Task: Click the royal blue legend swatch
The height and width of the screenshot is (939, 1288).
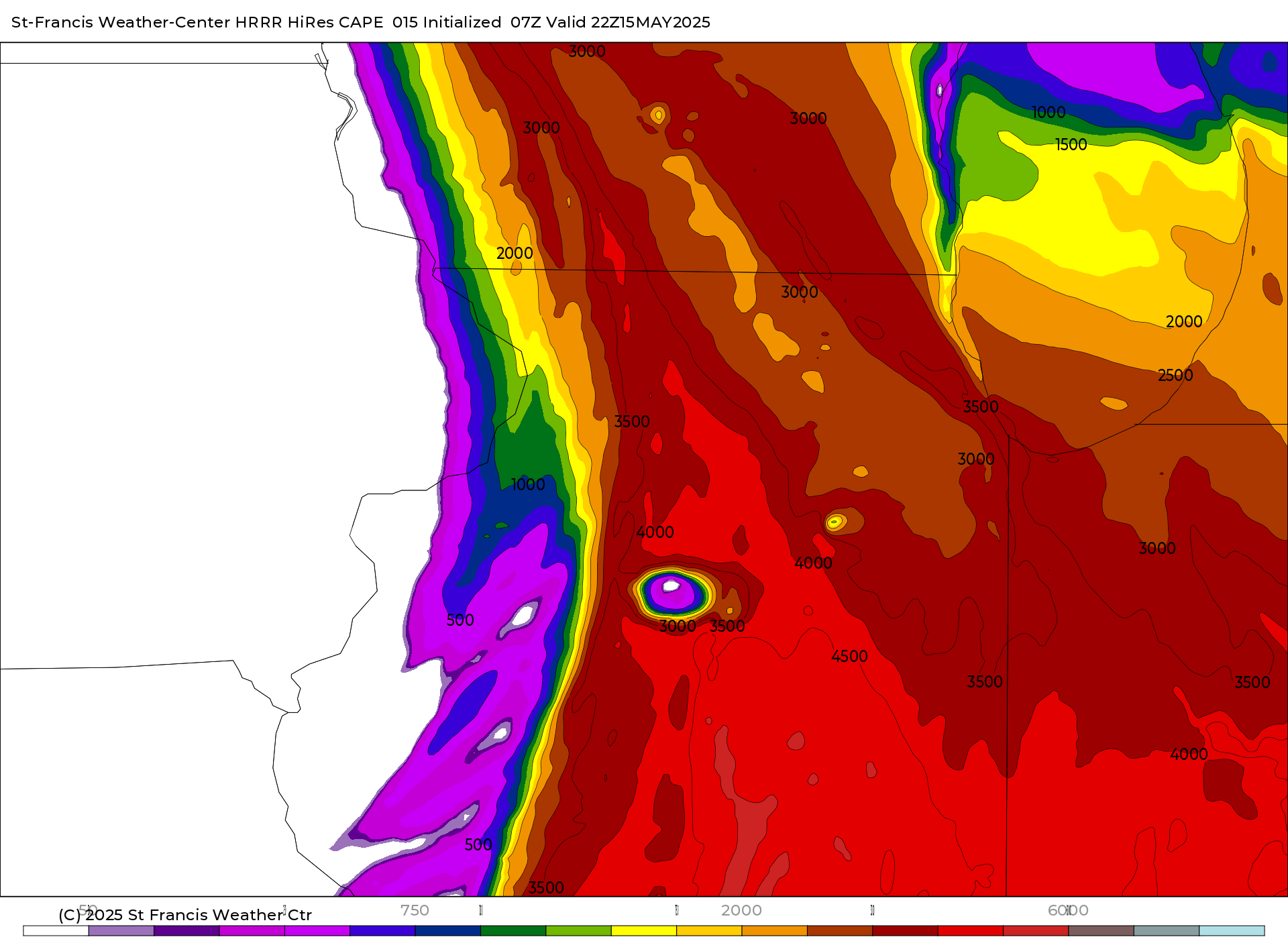Action: (382, 931)
